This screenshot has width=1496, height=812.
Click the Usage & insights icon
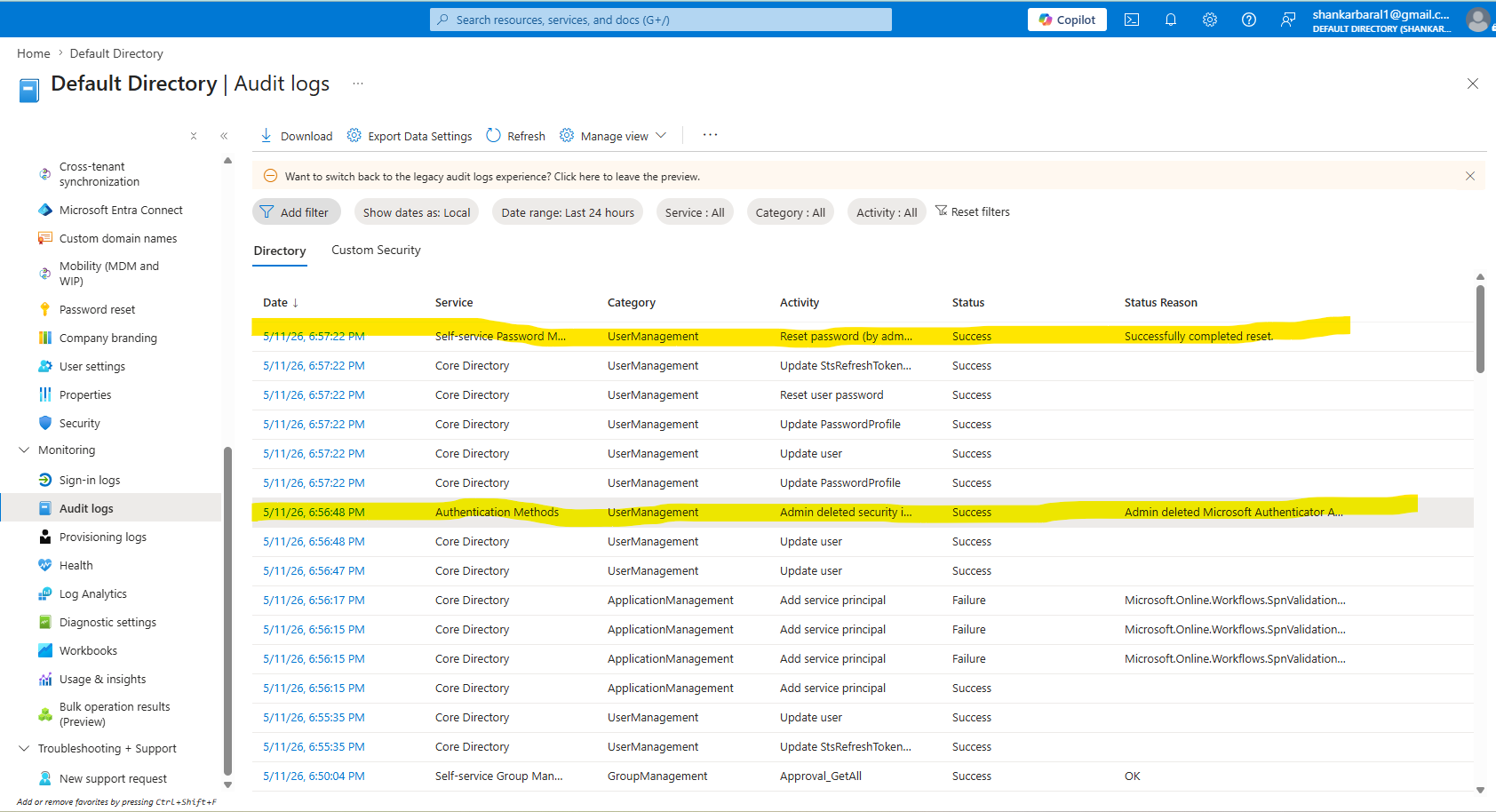point(45,679)
